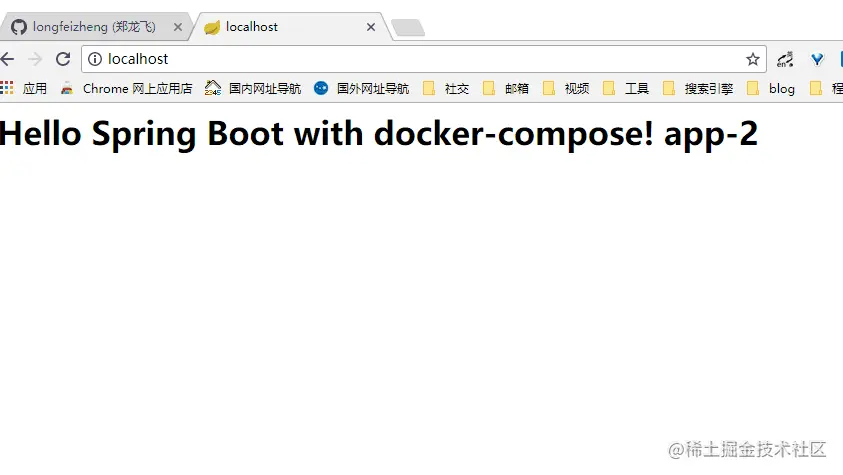Open the 应用 apps shortcut
This screenshot has width=843, height=475.
coord(24,88)
